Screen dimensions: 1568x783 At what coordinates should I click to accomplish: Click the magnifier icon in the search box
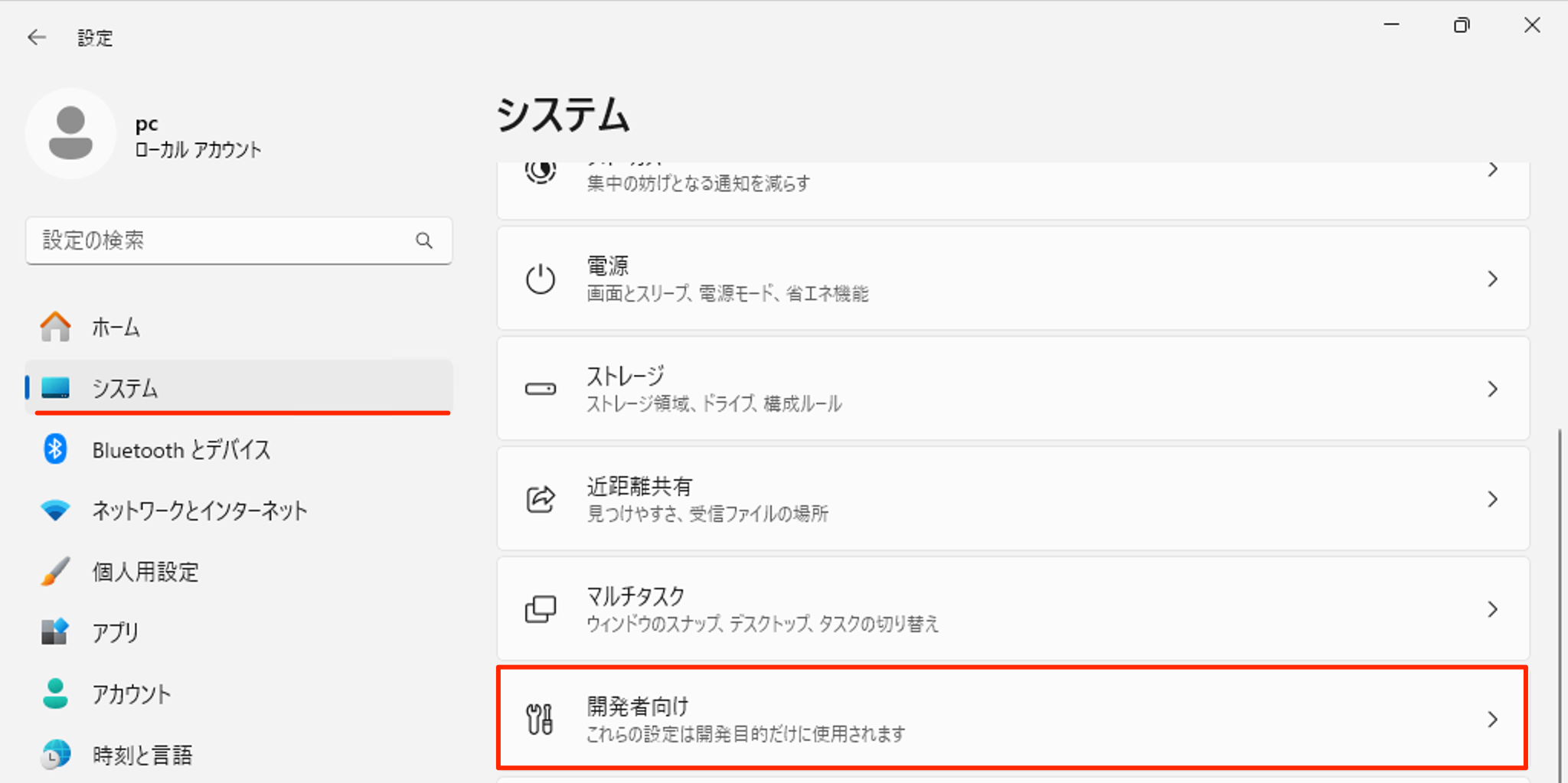pyautogui.click(x=425, y=240)
